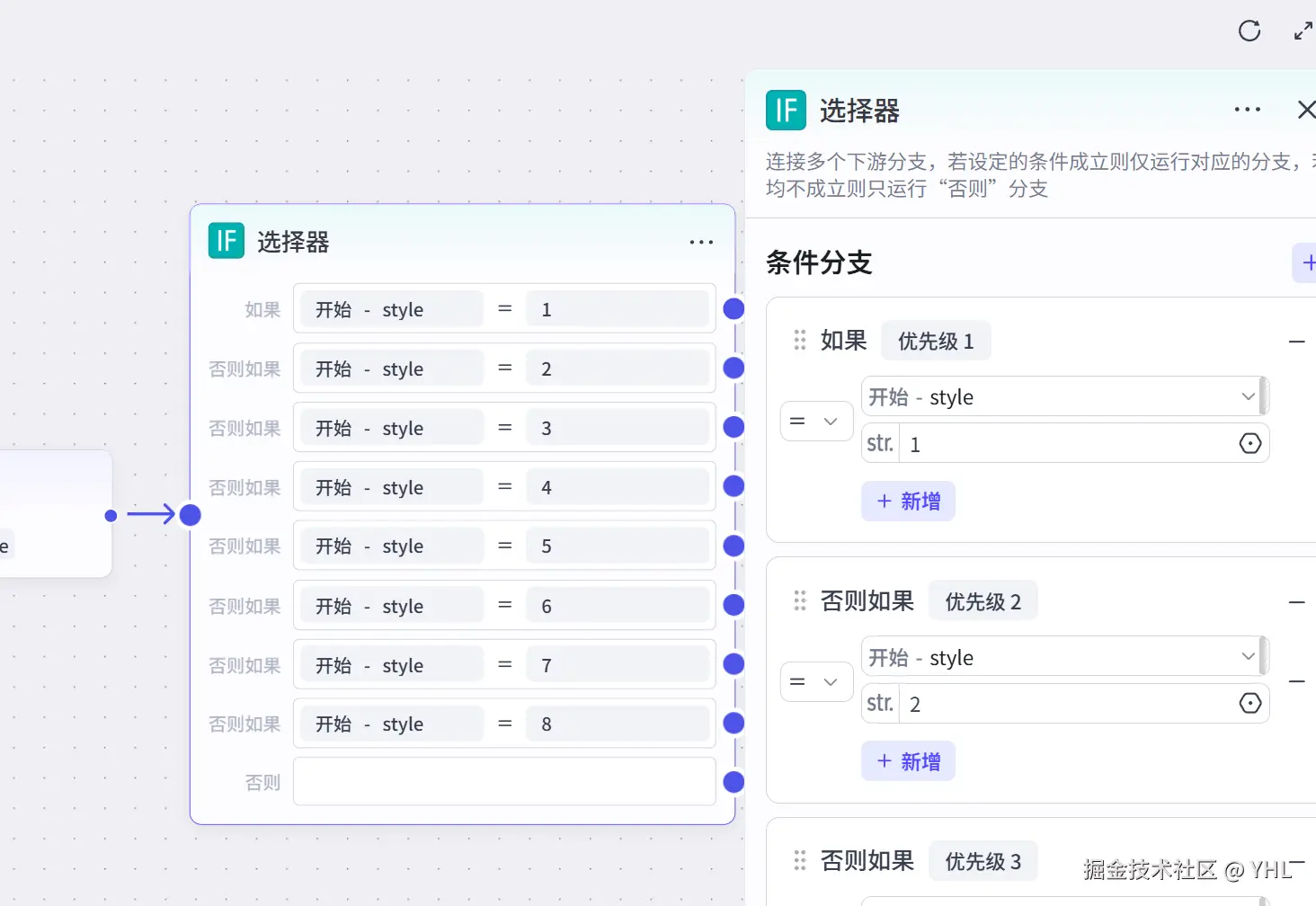Screen dimensions: 1316x906
Task: Open the 开始 - style dropdown in 优先级 2
Action: 1065,657
